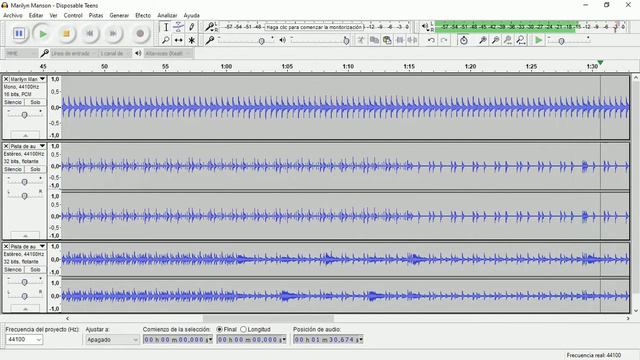The height and width of the screenshot is (360, 640).
Task: Click the playback speed slider knob
Action: click(562, 41)
